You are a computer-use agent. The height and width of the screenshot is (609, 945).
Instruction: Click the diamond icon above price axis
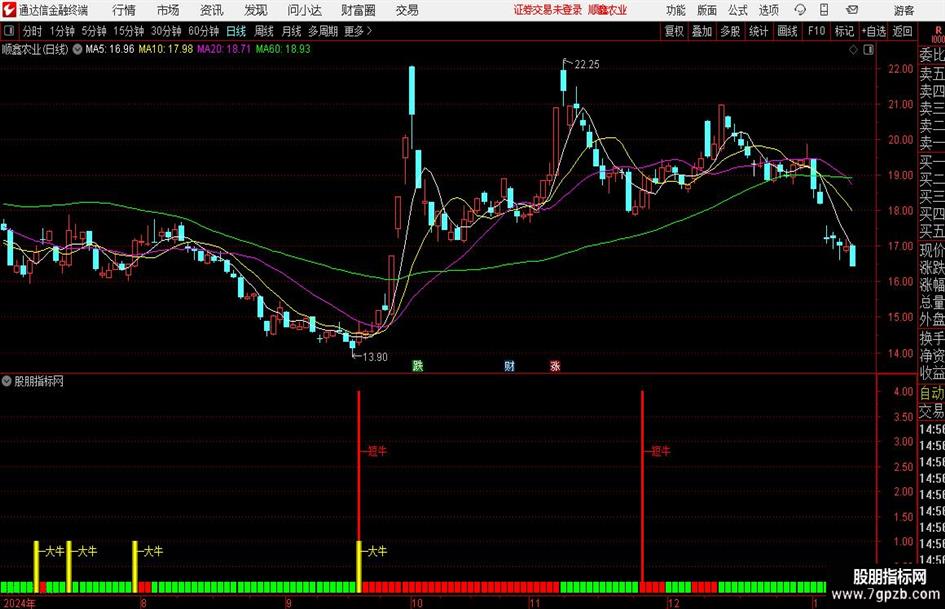(853, 50)
